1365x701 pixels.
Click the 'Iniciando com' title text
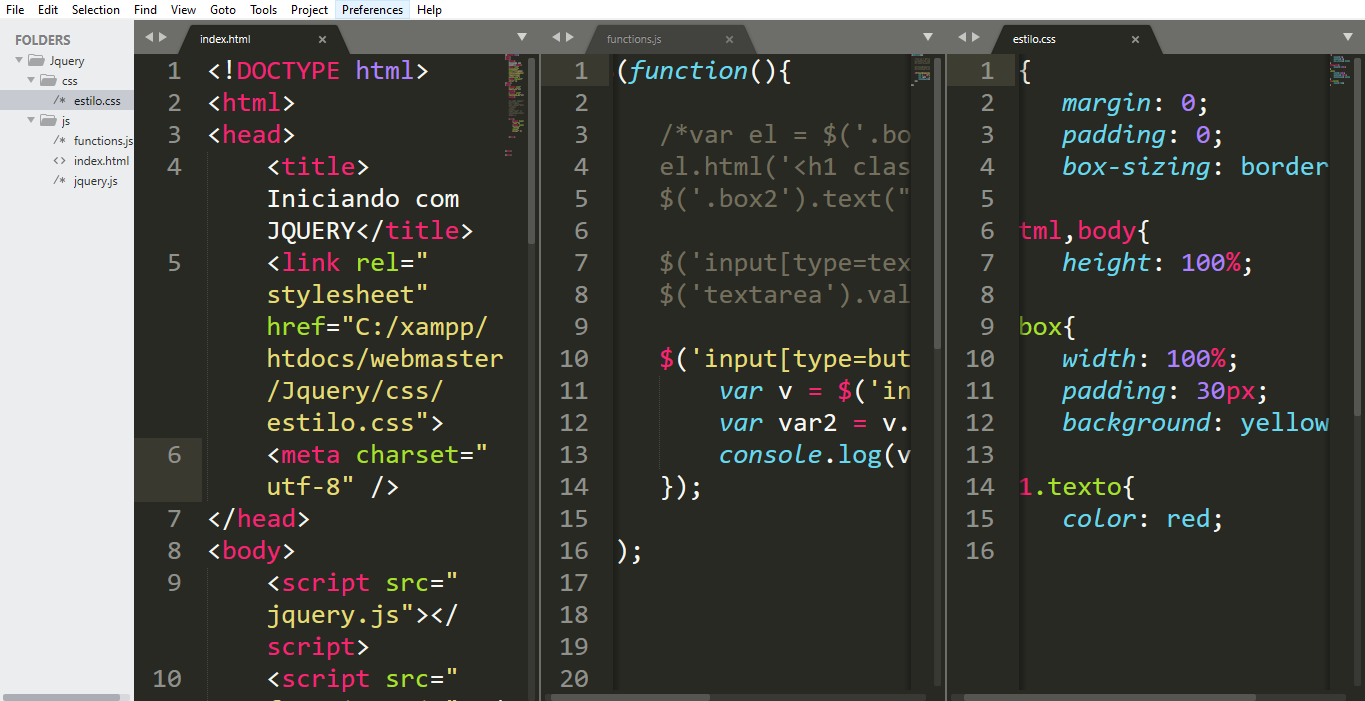[363, 198]
